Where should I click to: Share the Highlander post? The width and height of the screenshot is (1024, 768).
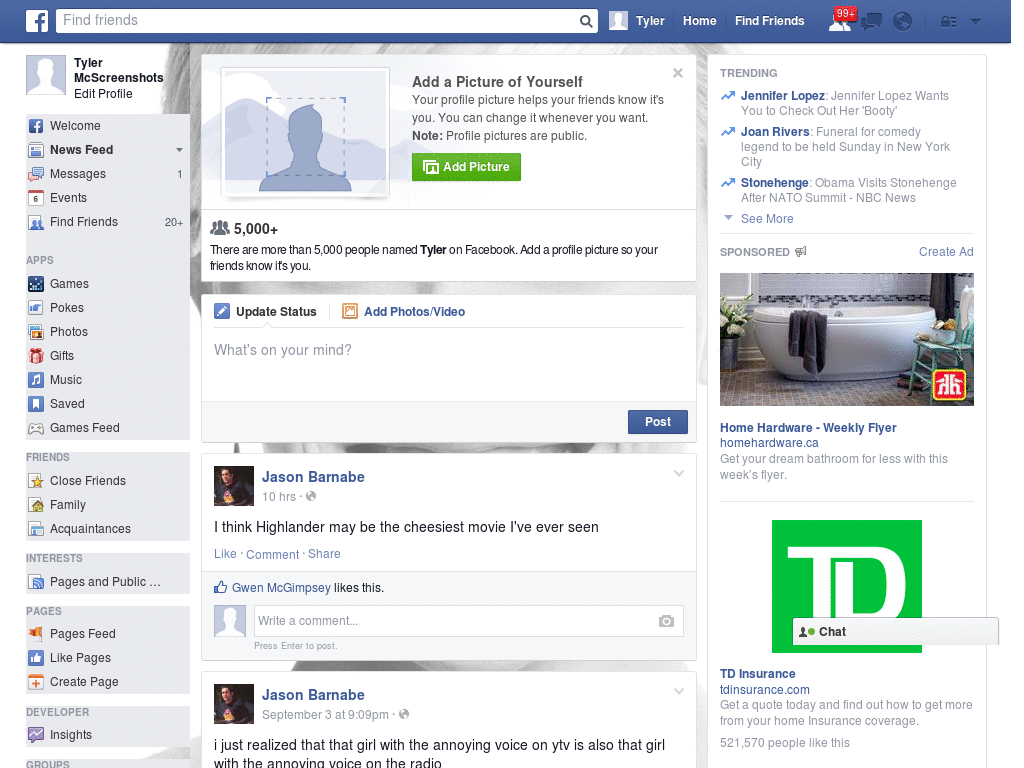324,554
